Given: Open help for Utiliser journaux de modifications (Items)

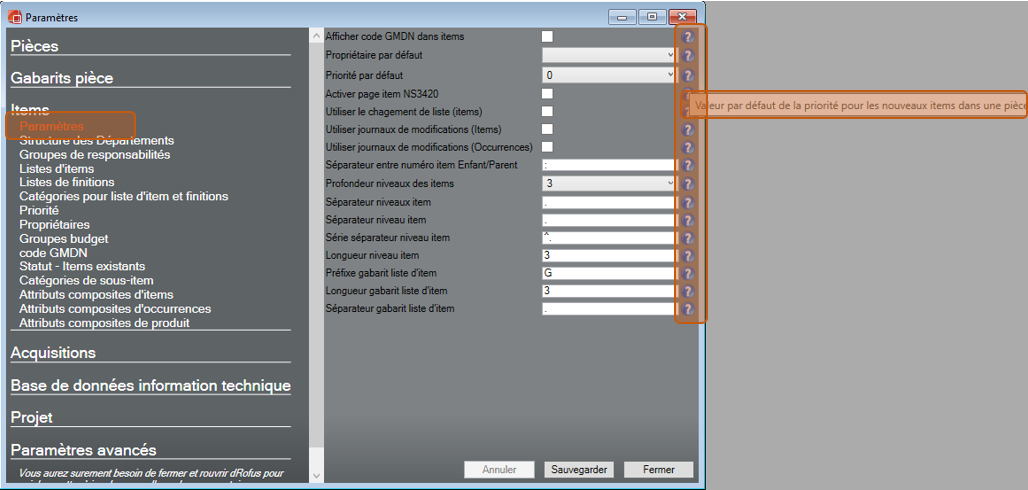Looking at the screenshot, I should click(688, 130).
